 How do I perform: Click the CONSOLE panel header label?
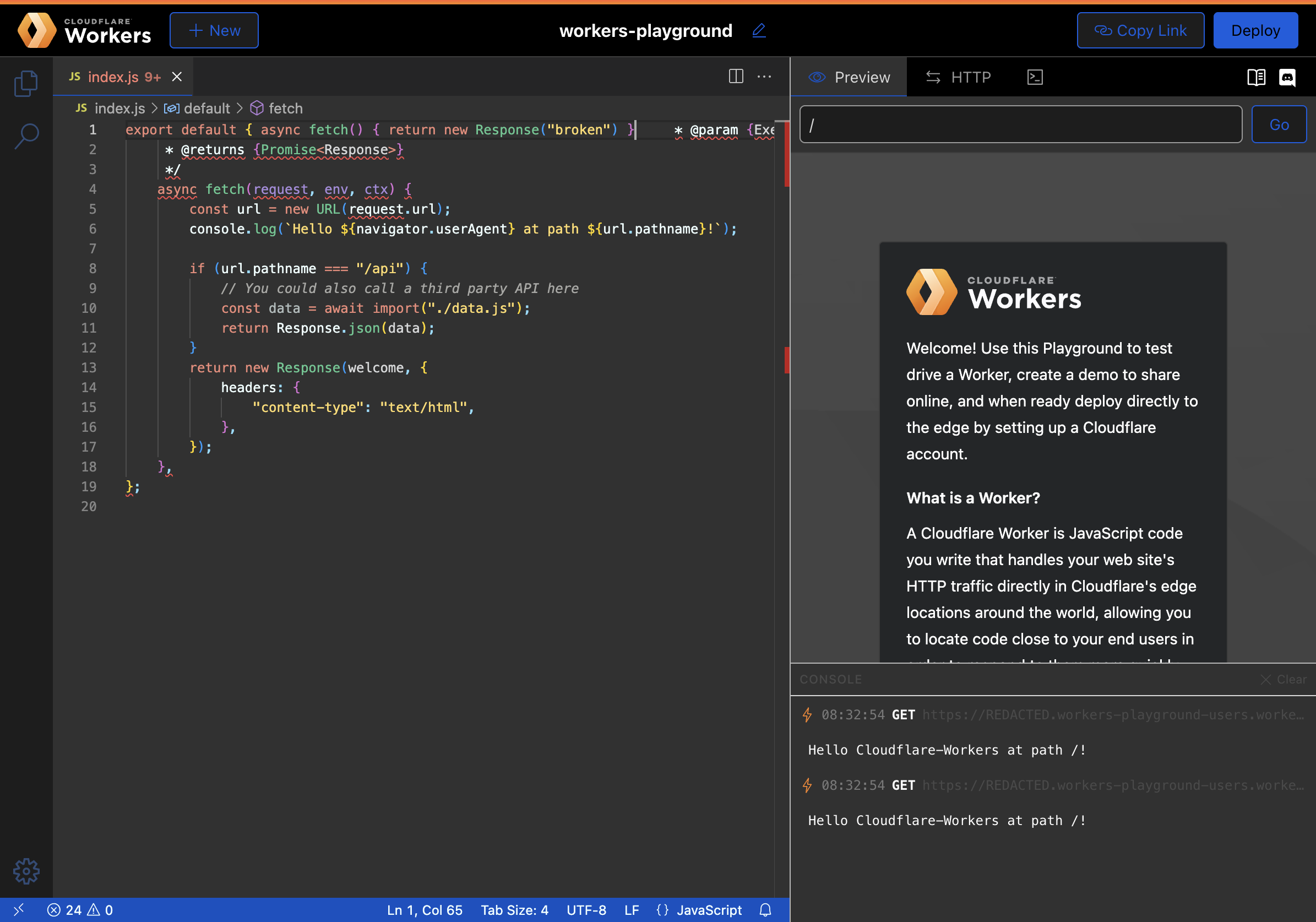pyautogui.click(x=830, y=680)
